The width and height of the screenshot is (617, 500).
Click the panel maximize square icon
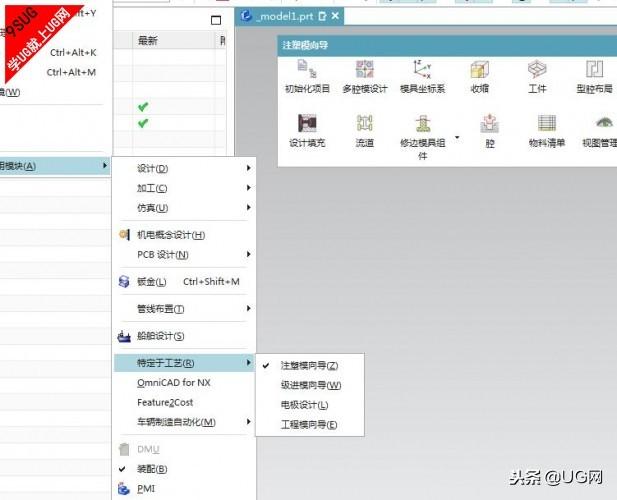coord(216,20)
